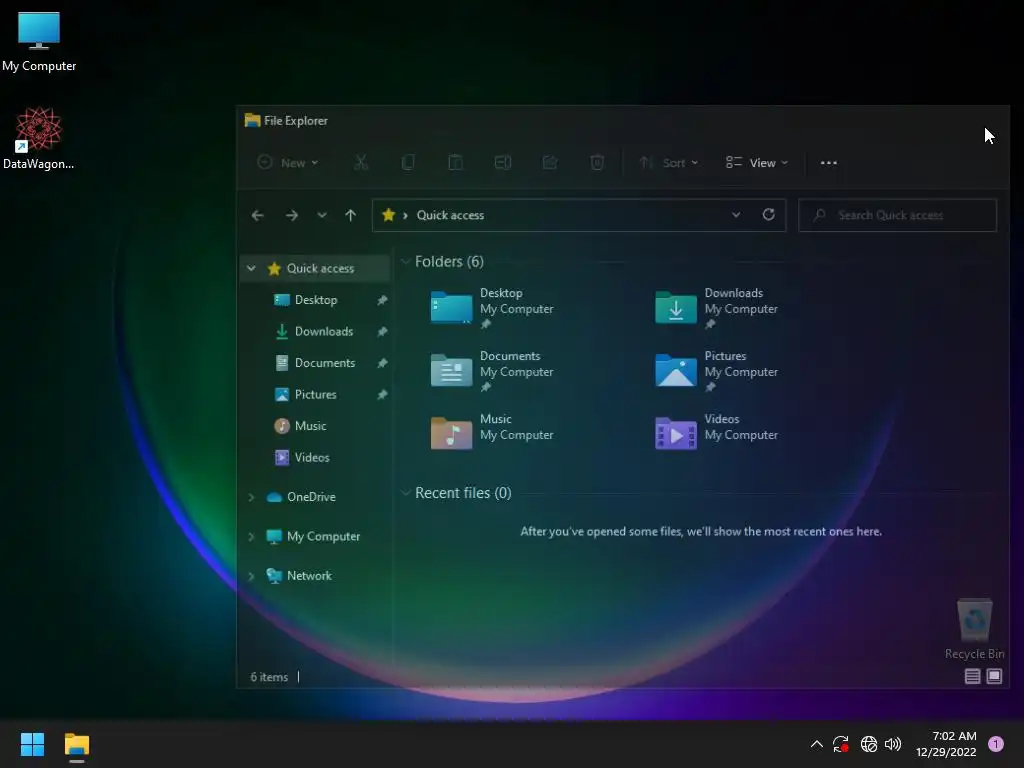Open the Music folder tile
1024x768 pixels.
pos(492,434)
